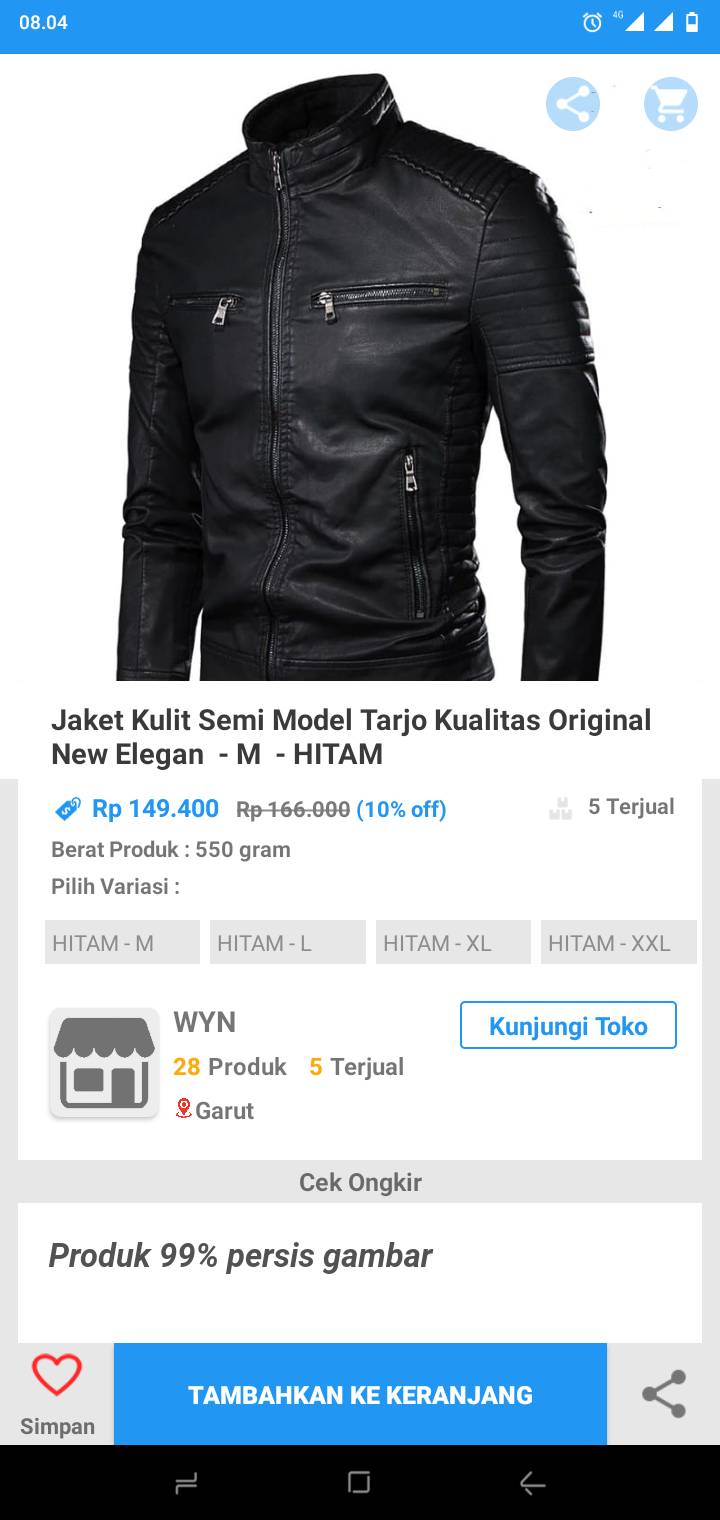Select the HITAM - L variation

click(x=288, y=942)
